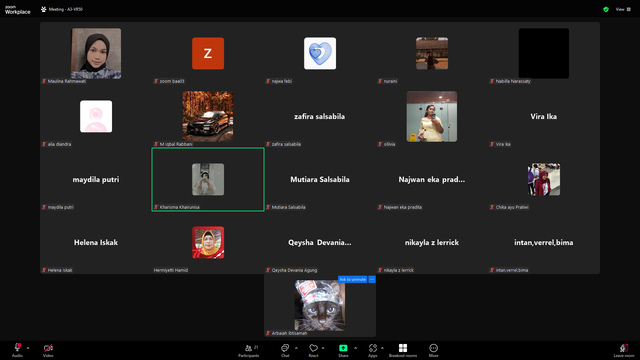This screenshot has width=640, height=360.
Task: Open the React emoji menu
Action: pos(313,350)
